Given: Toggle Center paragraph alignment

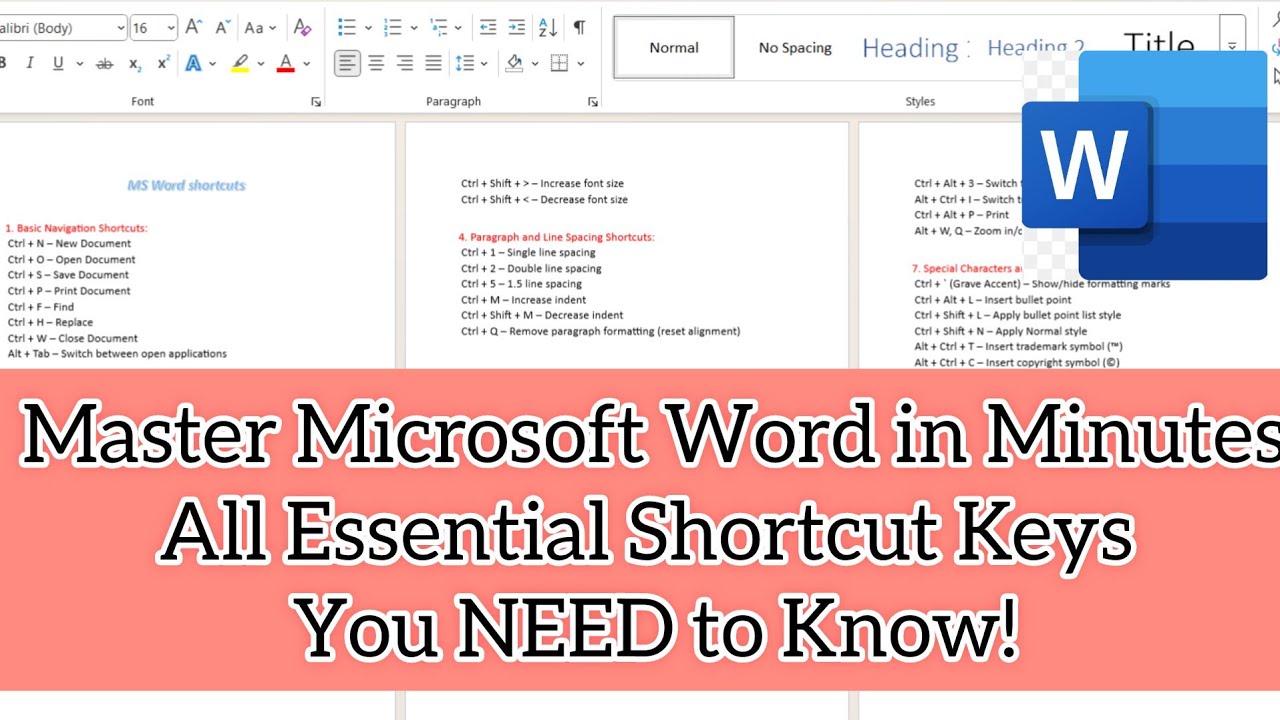Looking at the screenshot, I should tap(376, 63).
